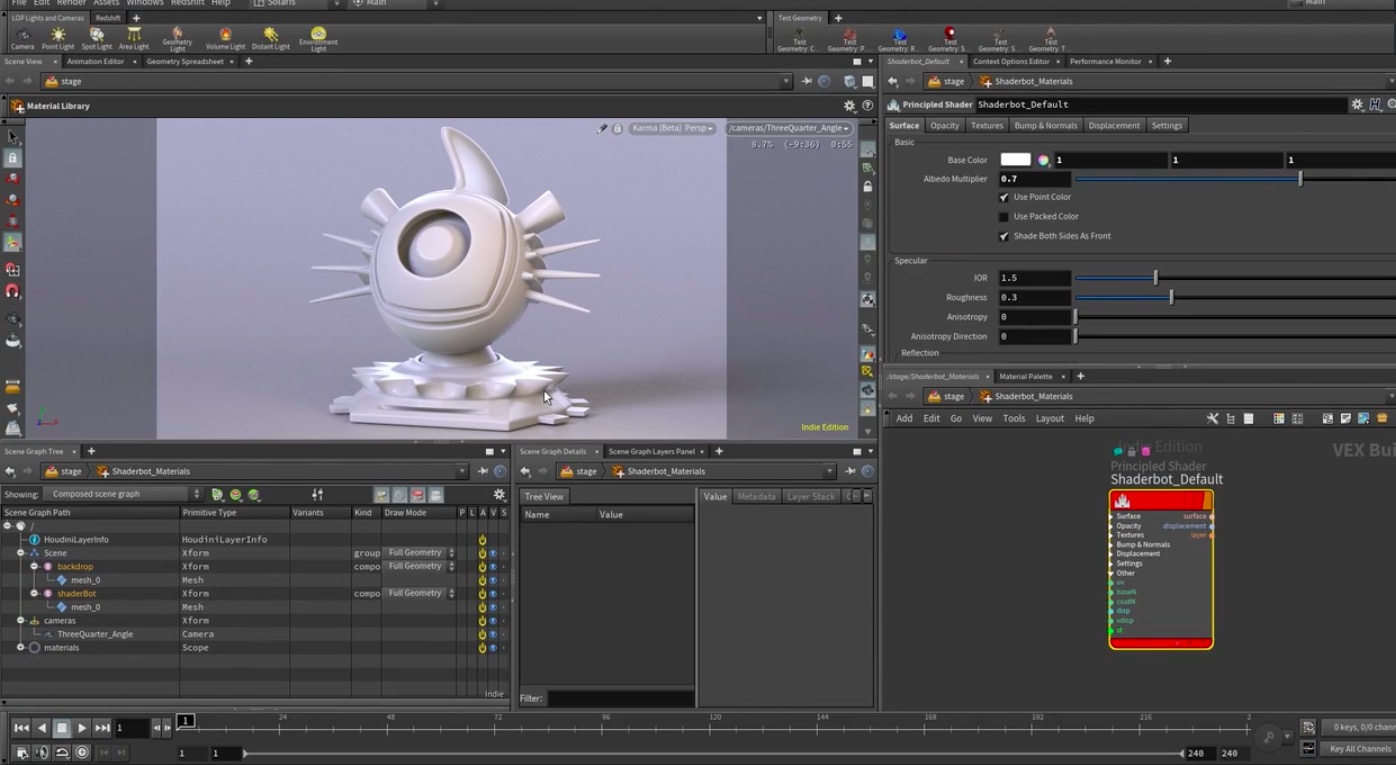Toggle visibility of Scene prim
Image resolution: width=1396 pixels, height=765 pixels.
click(x=493, y=553)
